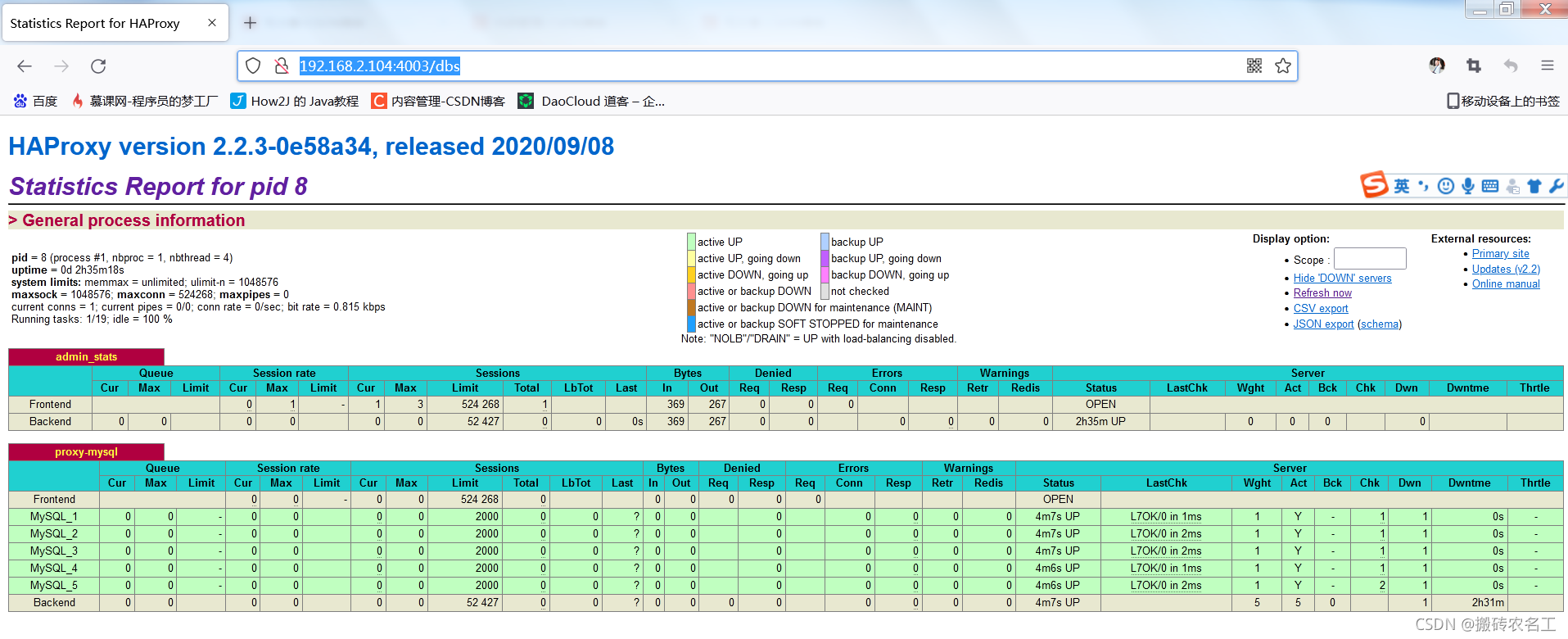Click the 'active or backup DOWN' red swatch

click(691, 291)
